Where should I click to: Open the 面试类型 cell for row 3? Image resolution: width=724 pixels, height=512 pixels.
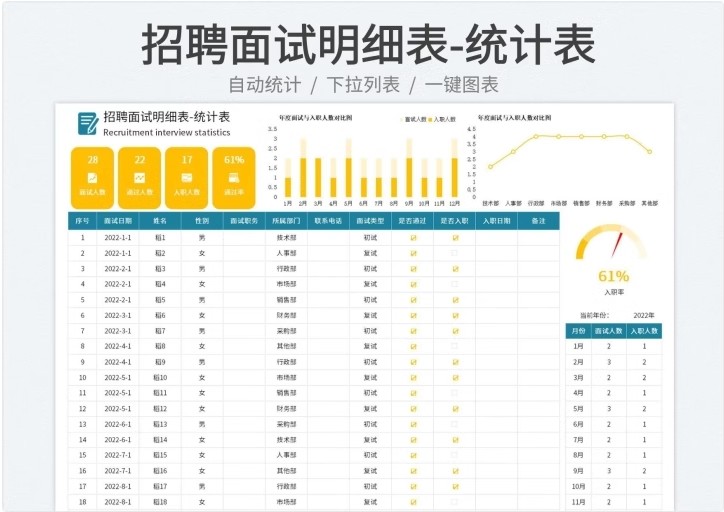coord(370,269)
